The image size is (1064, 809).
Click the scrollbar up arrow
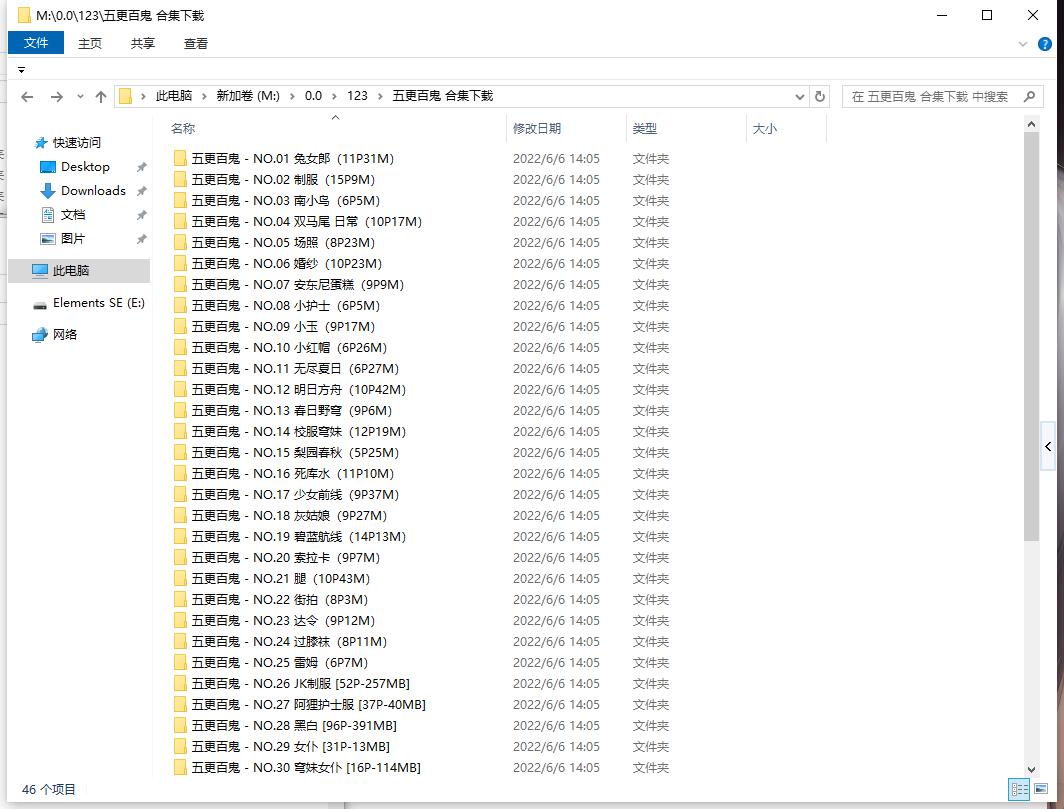(x=1031, y=124)
